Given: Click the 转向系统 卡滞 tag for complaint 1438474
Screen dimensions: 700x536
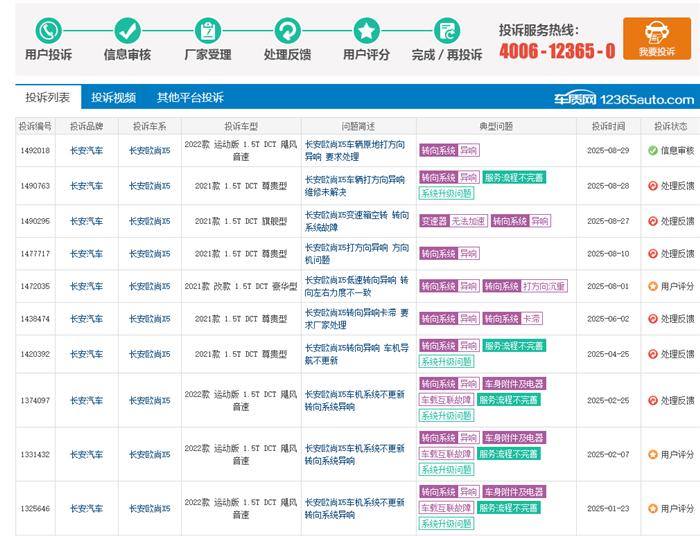Looking at the screenshot, I should pyautogui.click(x=512, y=319).
